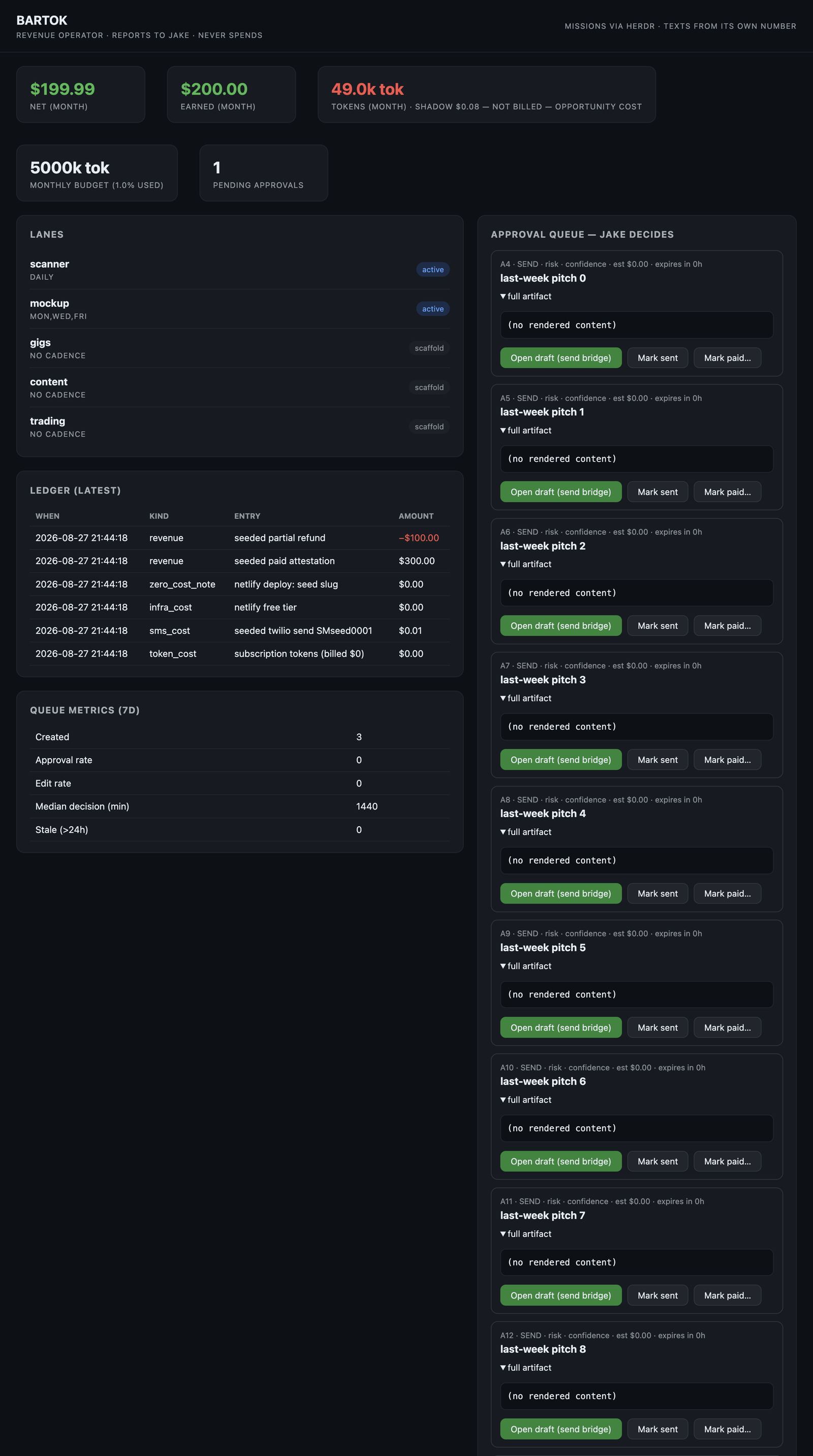This screenshot has height=1456, width=813.
Task: Collapse full artifact for last-week pitch 4
Action: [x=526, y=832]
